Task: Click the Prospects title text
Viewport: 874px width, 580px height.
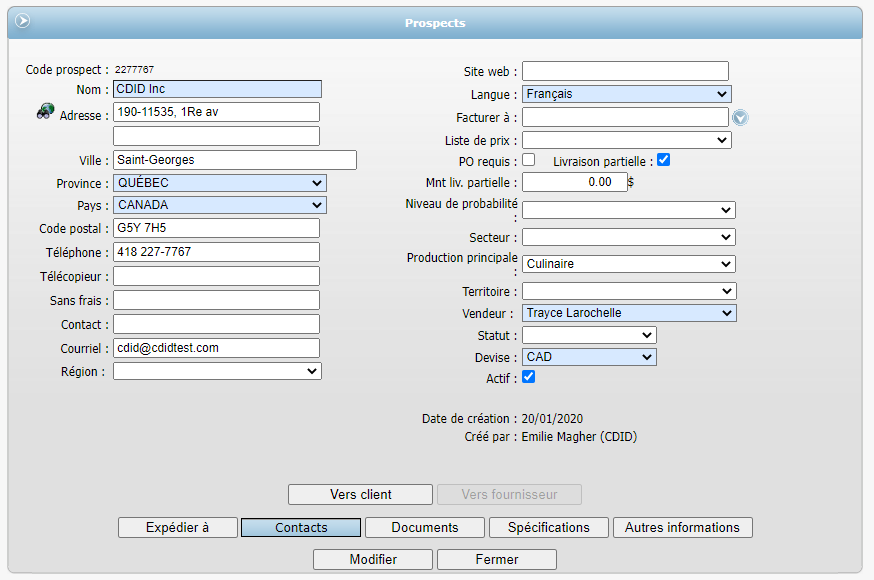Action: tap(435, 23)
